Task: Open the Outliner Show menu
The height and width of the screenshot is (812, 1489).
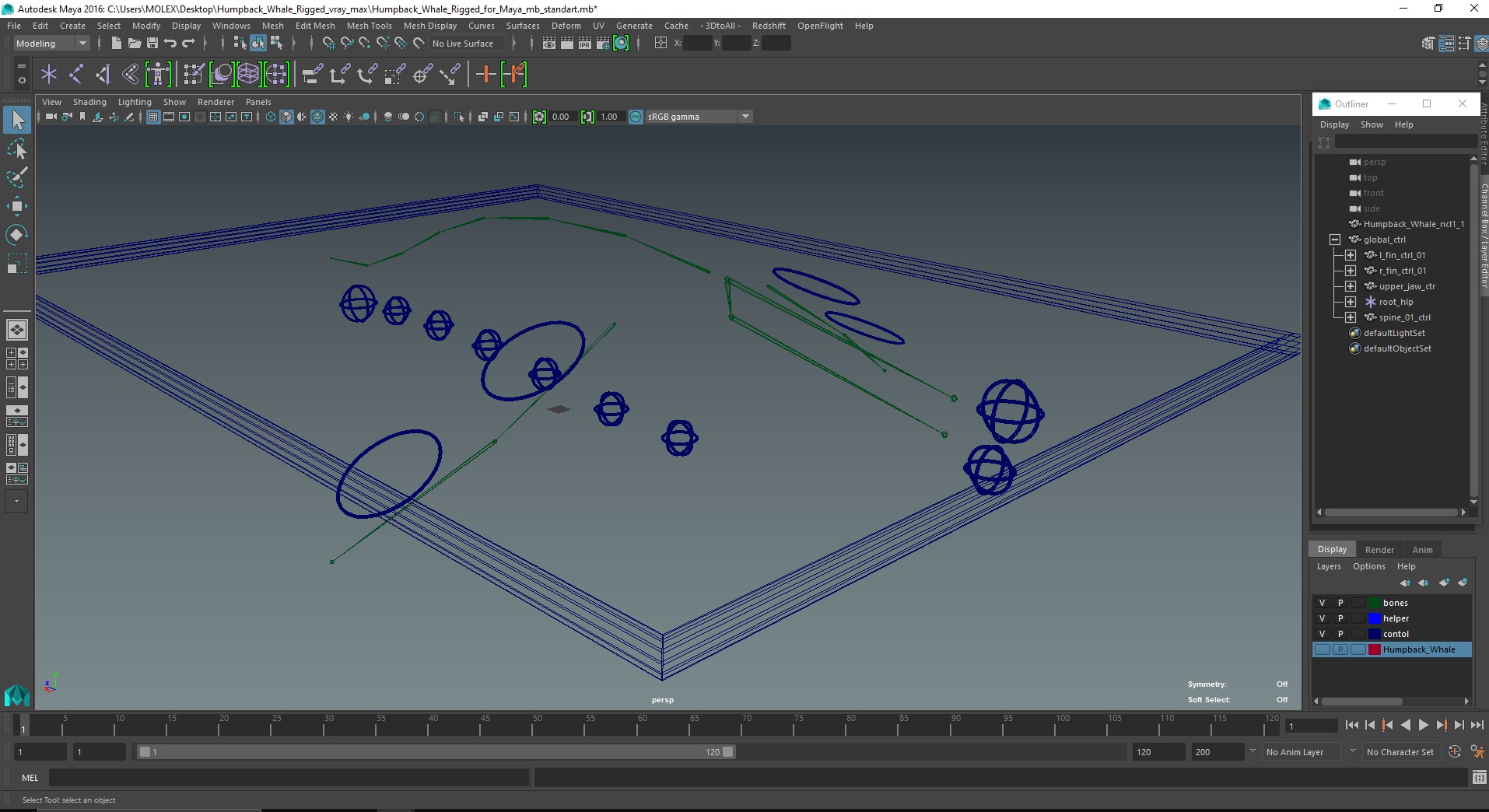Action: coord(1372,124)
